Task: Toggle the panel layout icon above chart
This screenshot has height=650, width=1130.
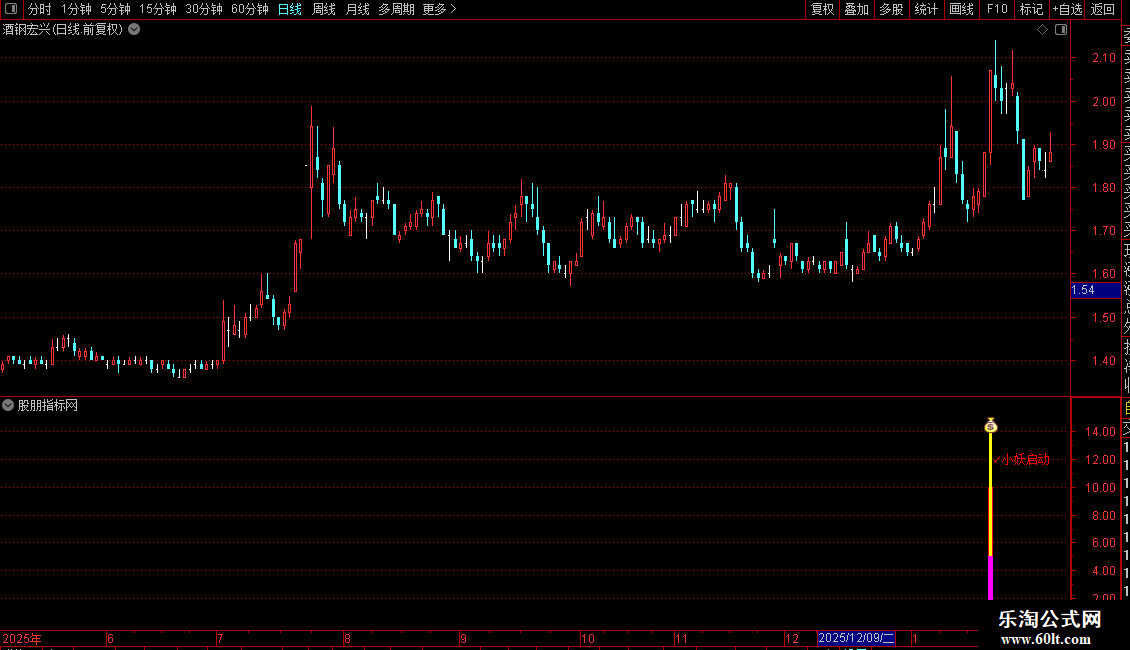Action: 1061,30
